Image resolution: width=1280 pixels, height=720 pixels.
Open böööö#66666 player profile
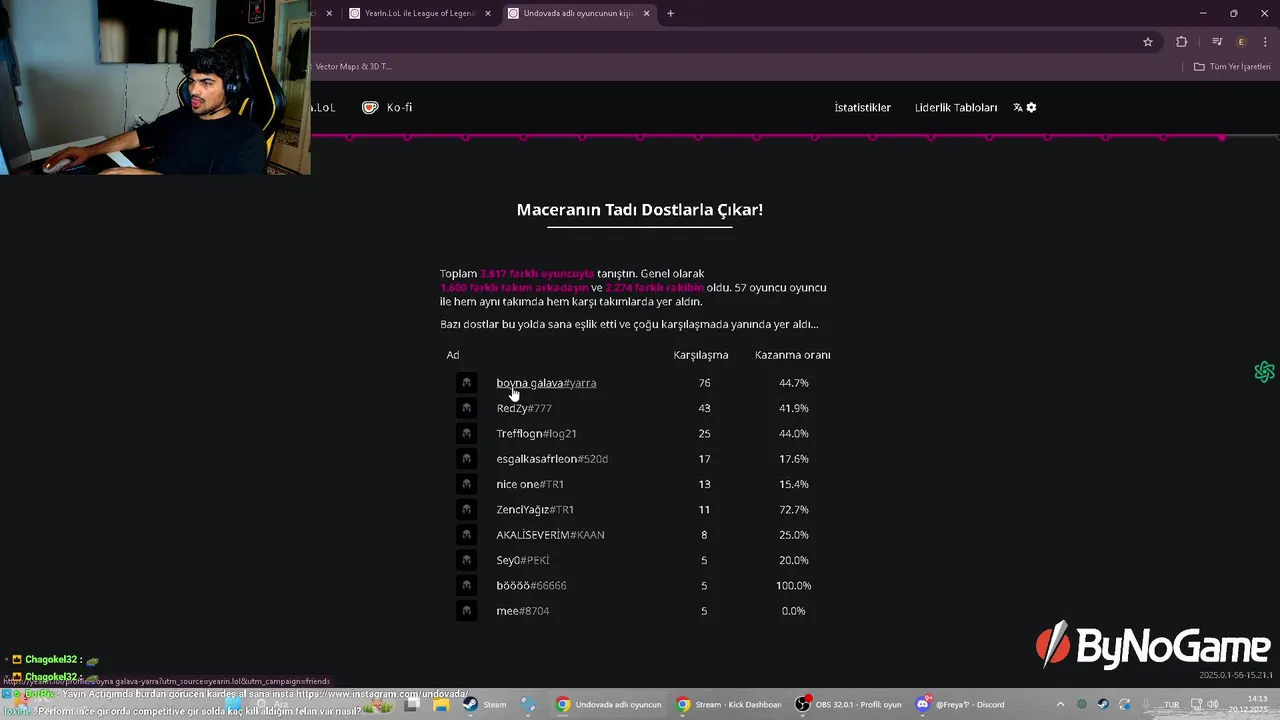click(x=531, y=585)
